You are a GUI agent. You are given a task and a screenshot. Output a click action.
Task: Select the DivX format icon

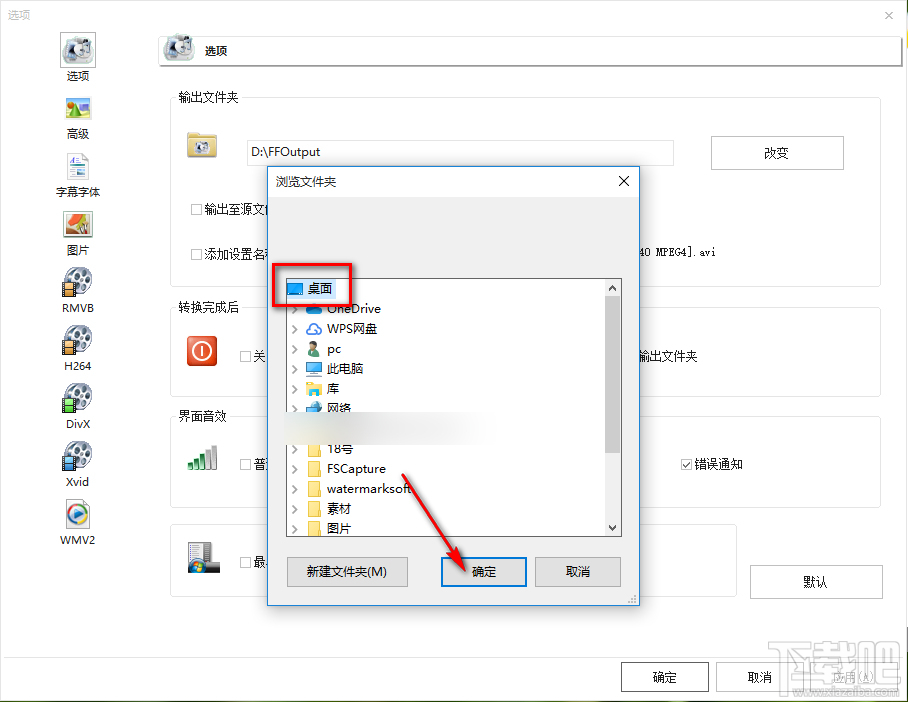click(78, 398)
